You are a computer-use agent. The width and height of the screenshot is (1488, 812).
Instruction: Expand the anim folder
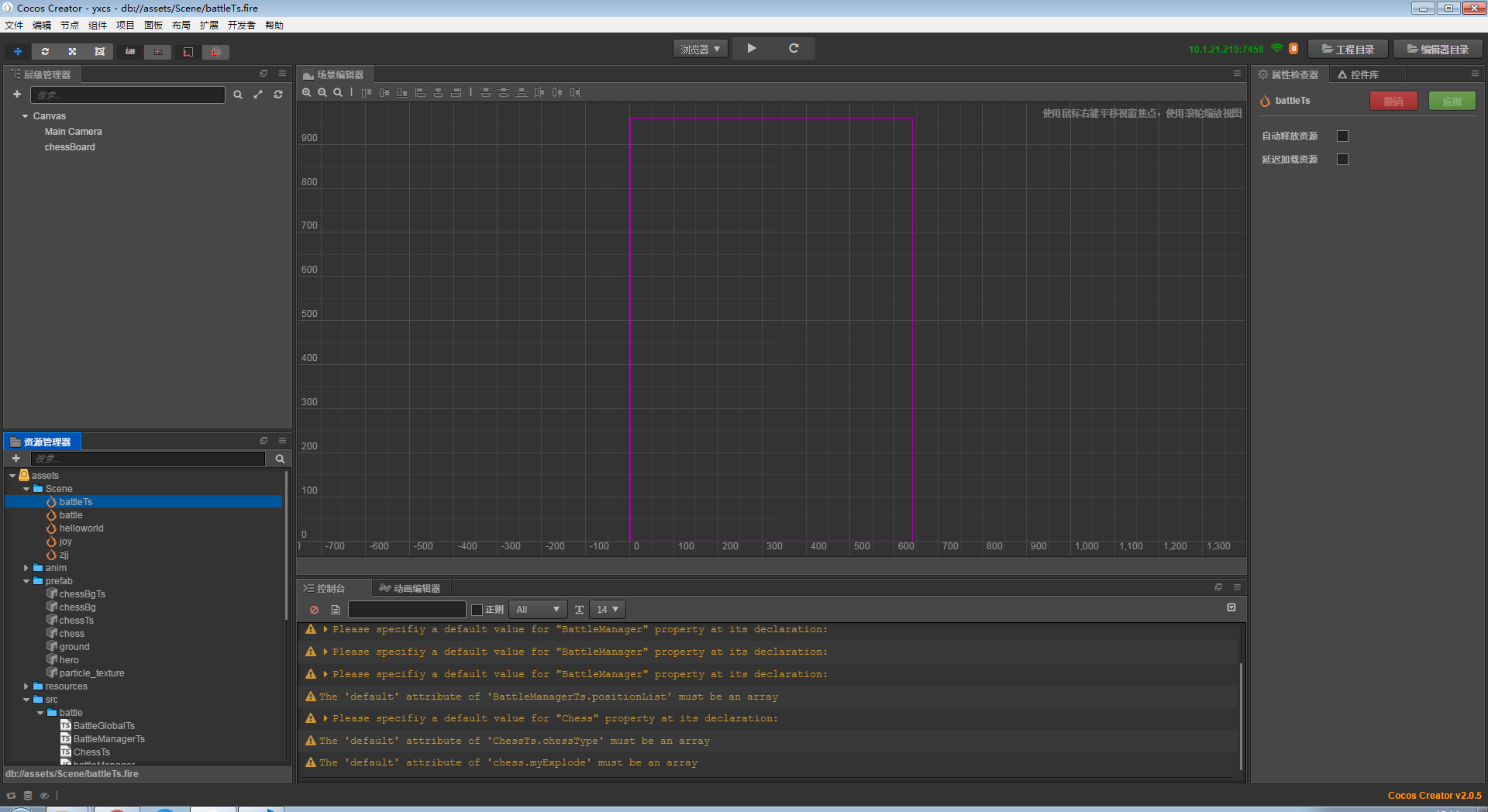(26, 568)
